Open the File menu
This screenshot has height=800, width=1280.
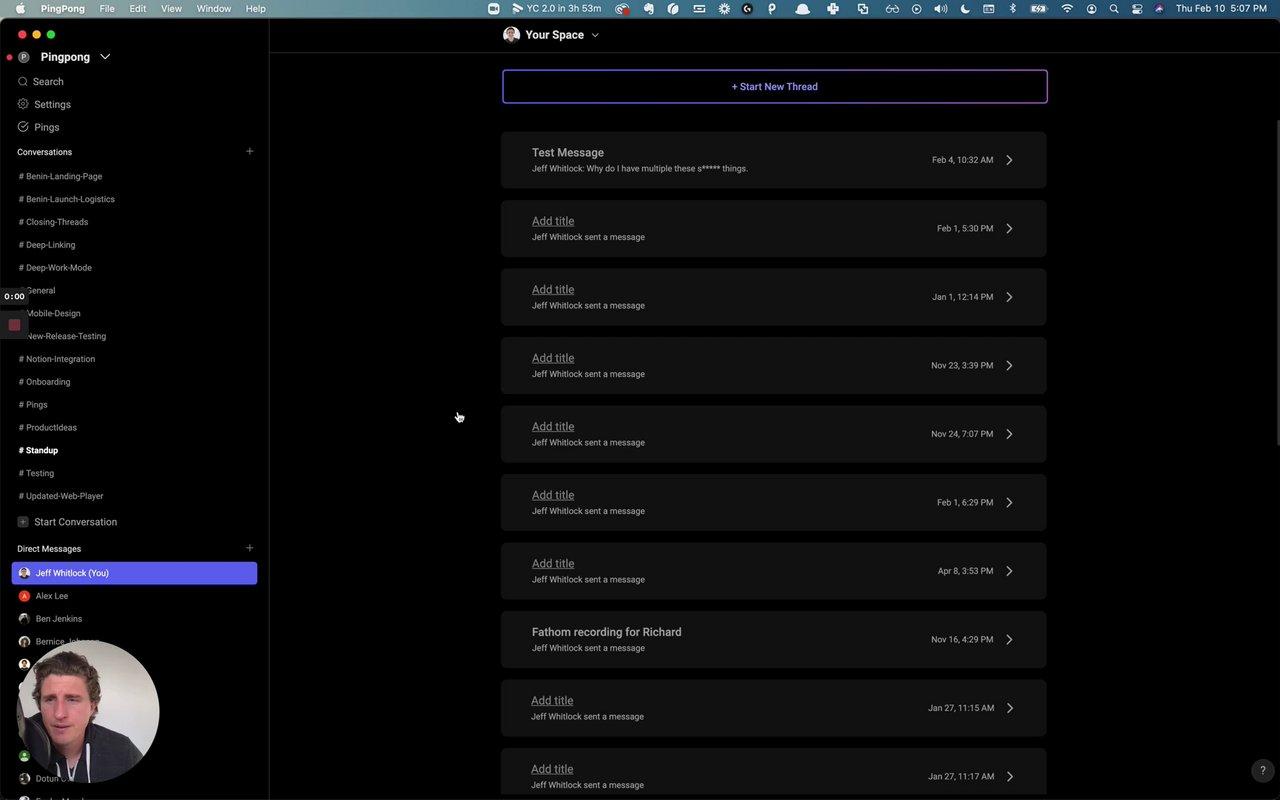[107, 8]
